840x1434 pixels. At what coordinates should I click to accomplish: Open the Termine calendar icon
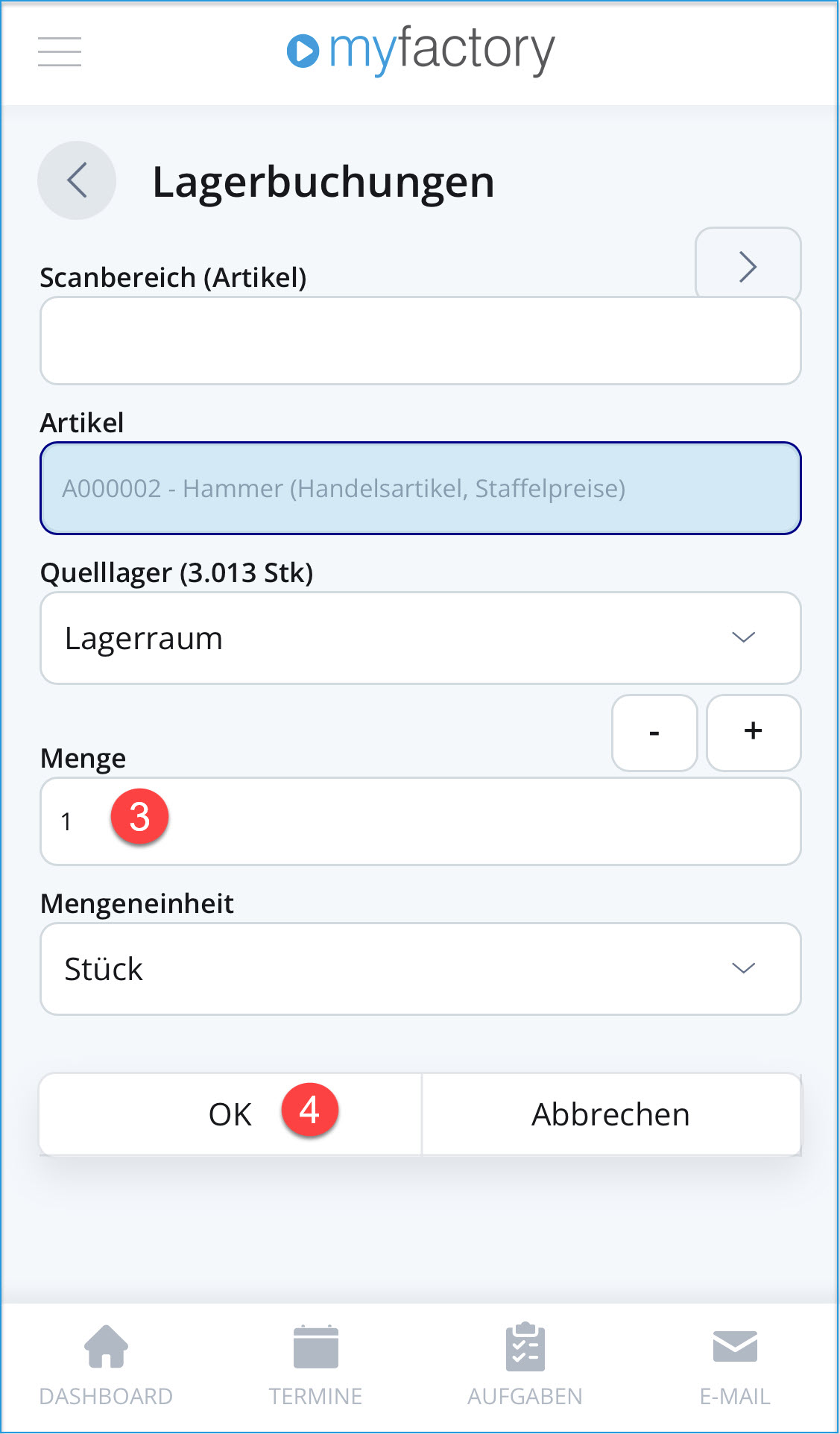[x=315, y=1347]
